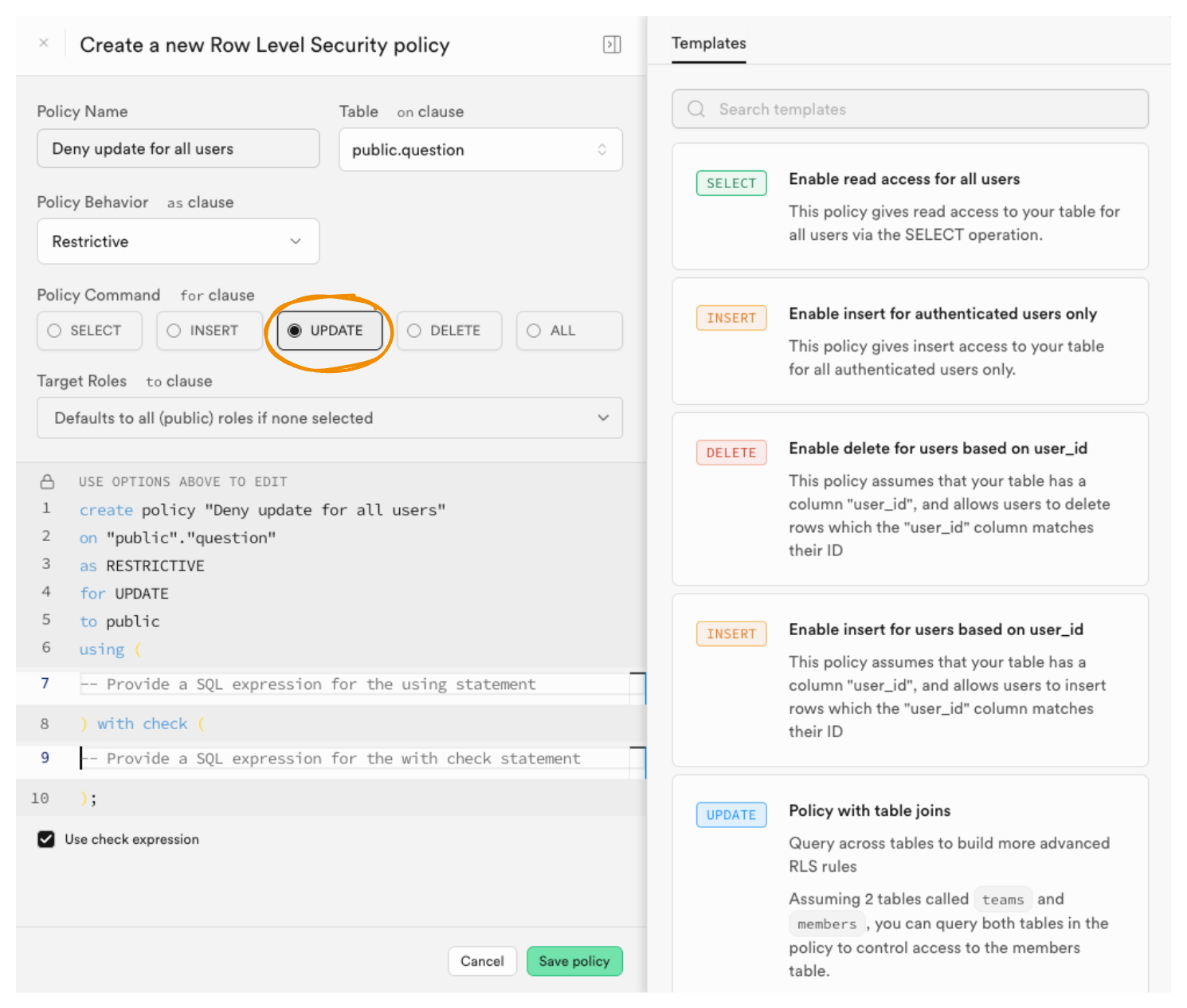This screenshot has width=1187, height=1008.
Task: Uncheck the Use check expression checkbox
Action: point(46,839)
